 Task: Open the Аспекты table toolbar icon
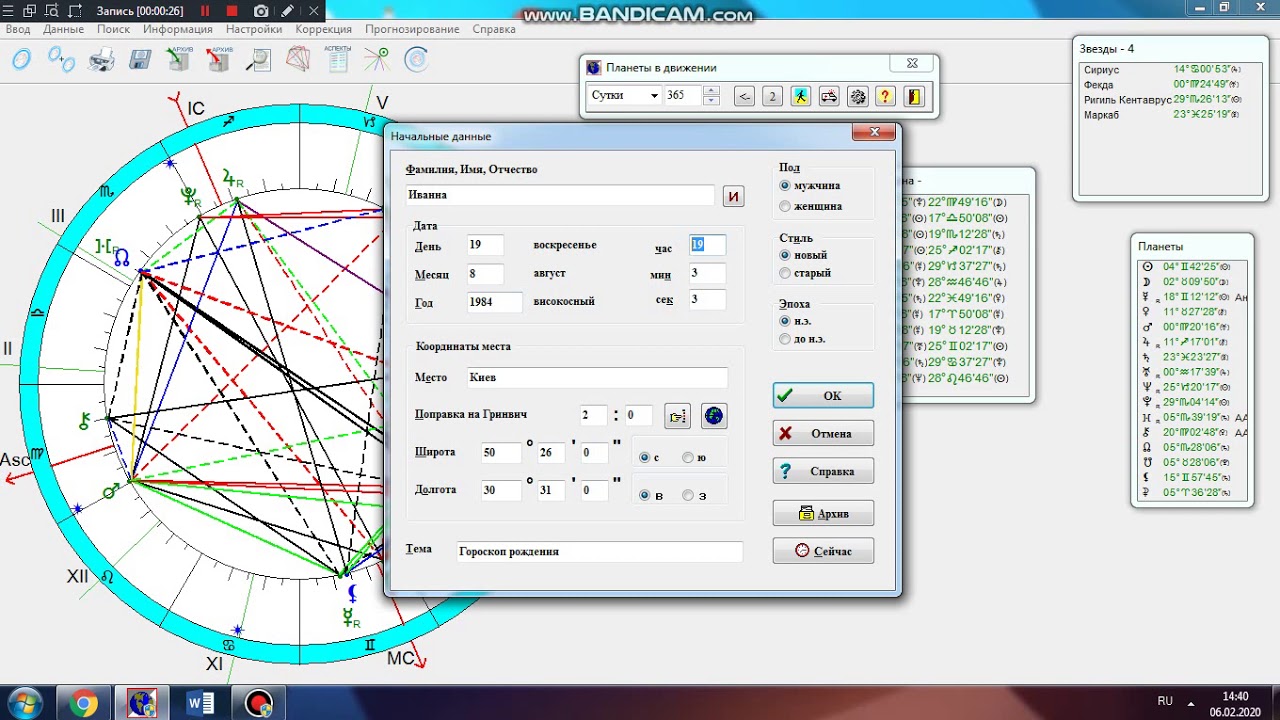pos(337,60)
